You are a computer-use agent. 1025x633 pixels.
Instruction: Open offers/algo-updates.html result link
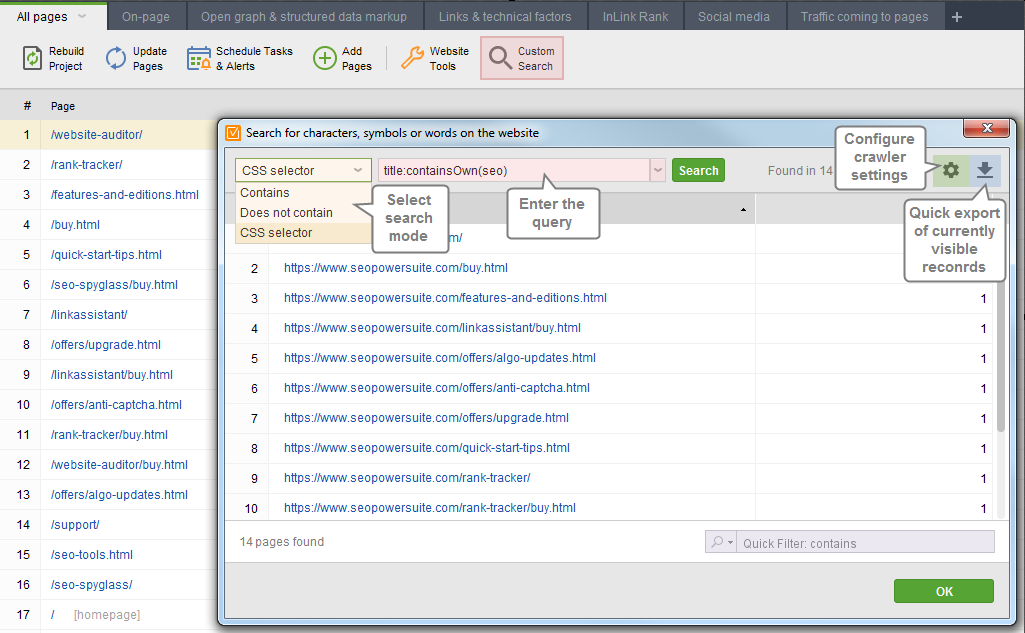click(440, 358)
